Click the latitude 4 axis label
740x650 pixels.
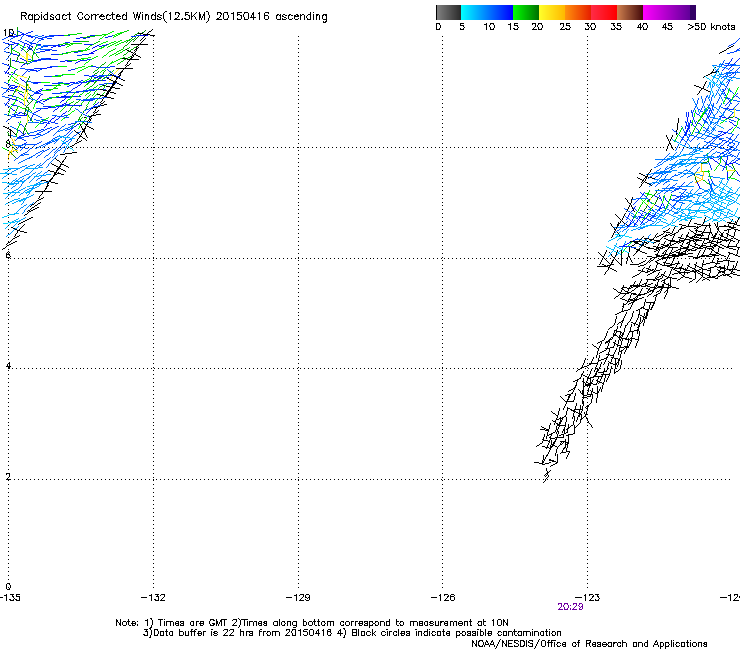(8, 366)
